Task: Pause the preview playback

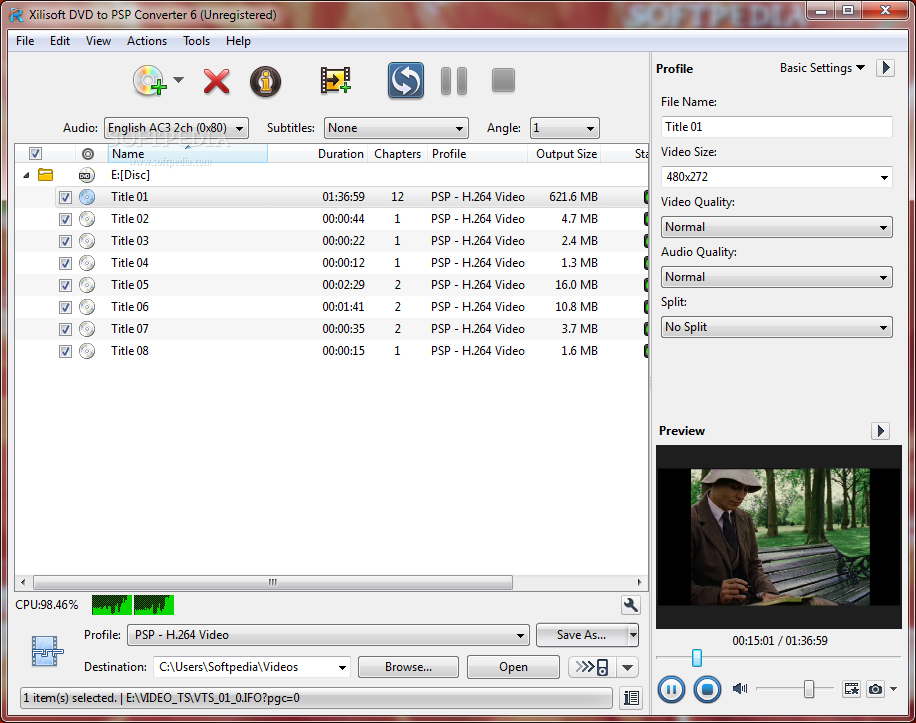Action: [x=671, y=690]
